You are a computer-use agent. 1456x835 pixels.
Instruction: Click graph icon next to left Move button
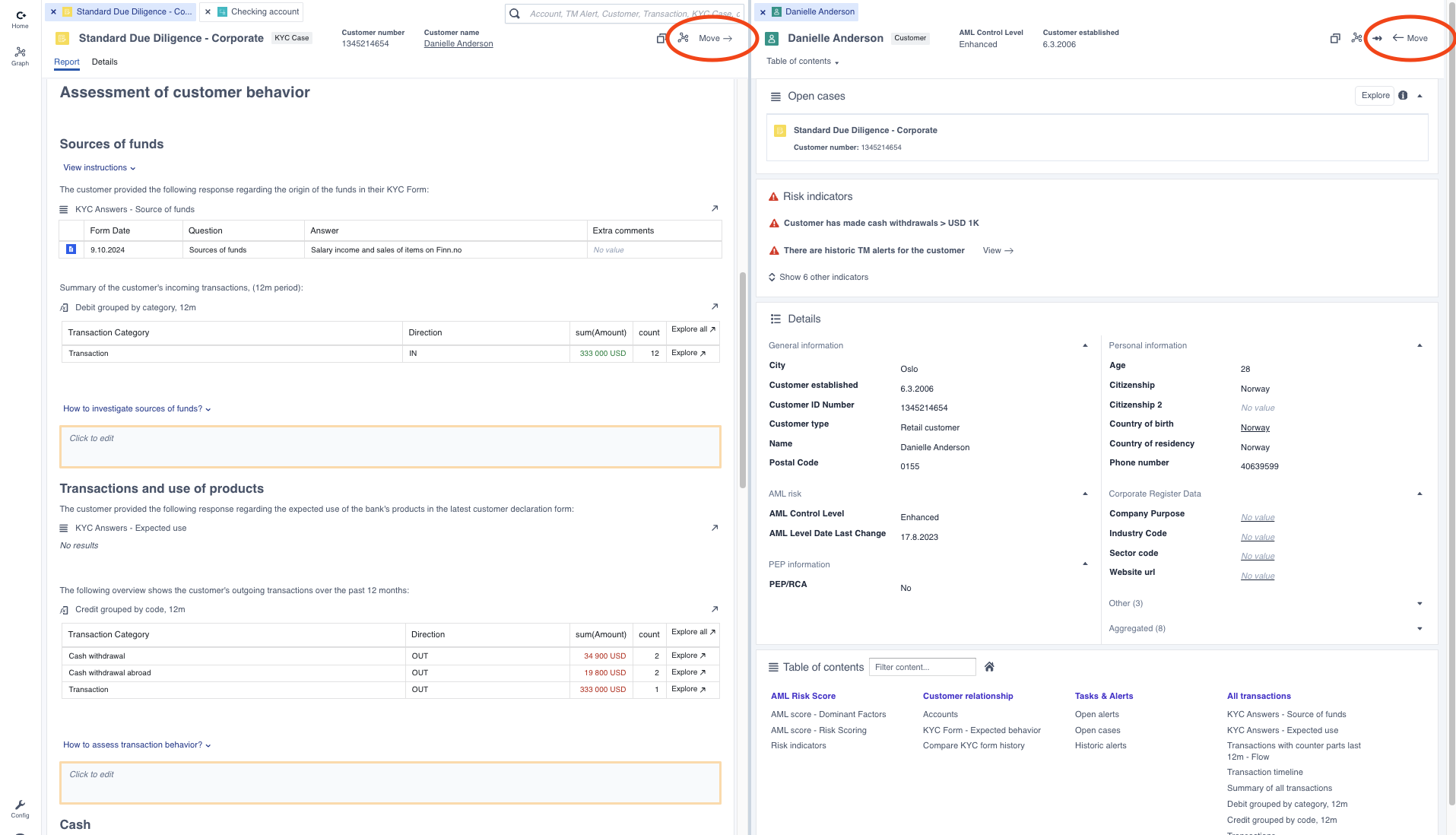click(x=684, y=38)
